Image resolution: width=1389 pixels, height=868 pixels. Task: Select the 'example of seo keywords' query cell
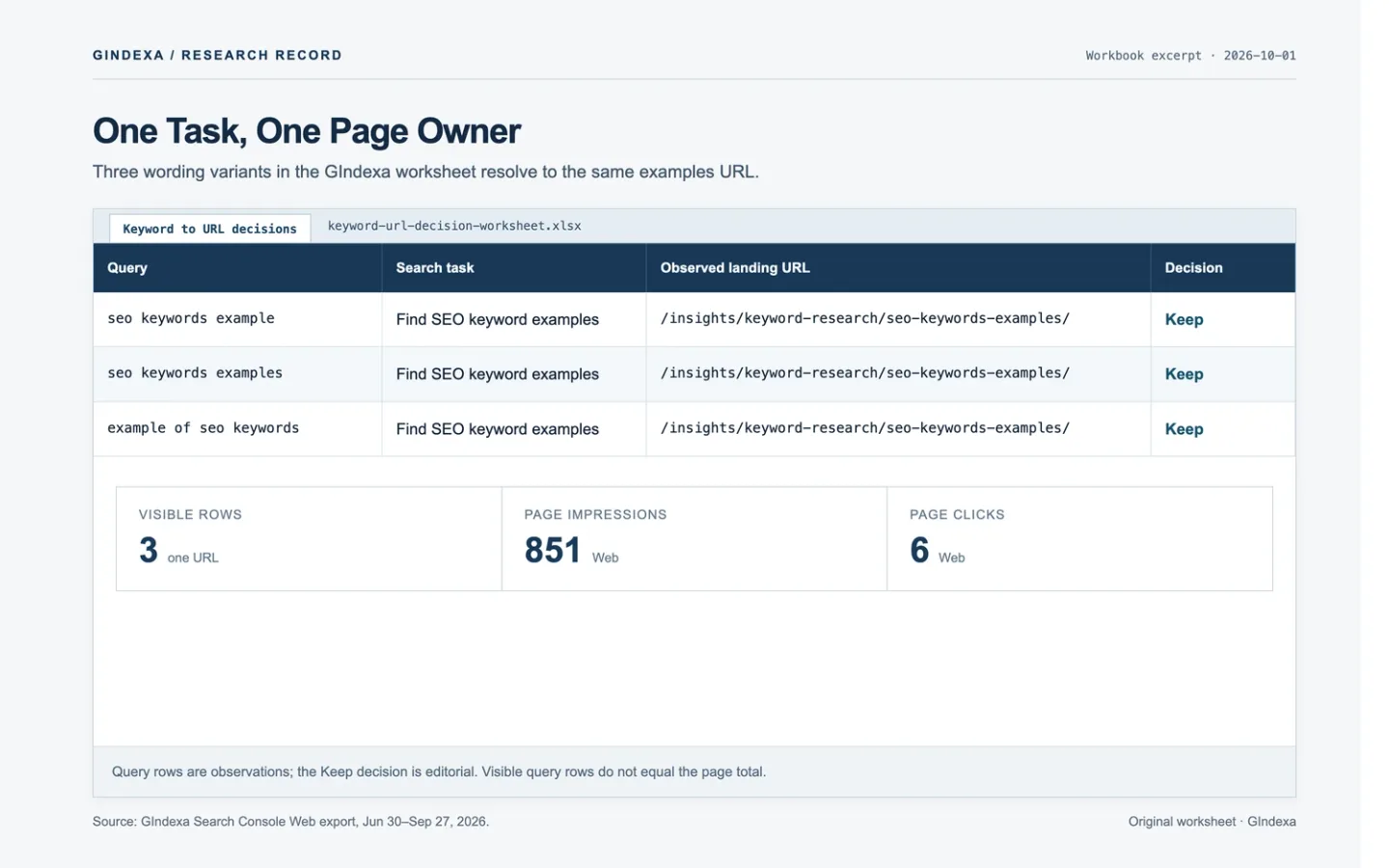click(x=237, y=429)
